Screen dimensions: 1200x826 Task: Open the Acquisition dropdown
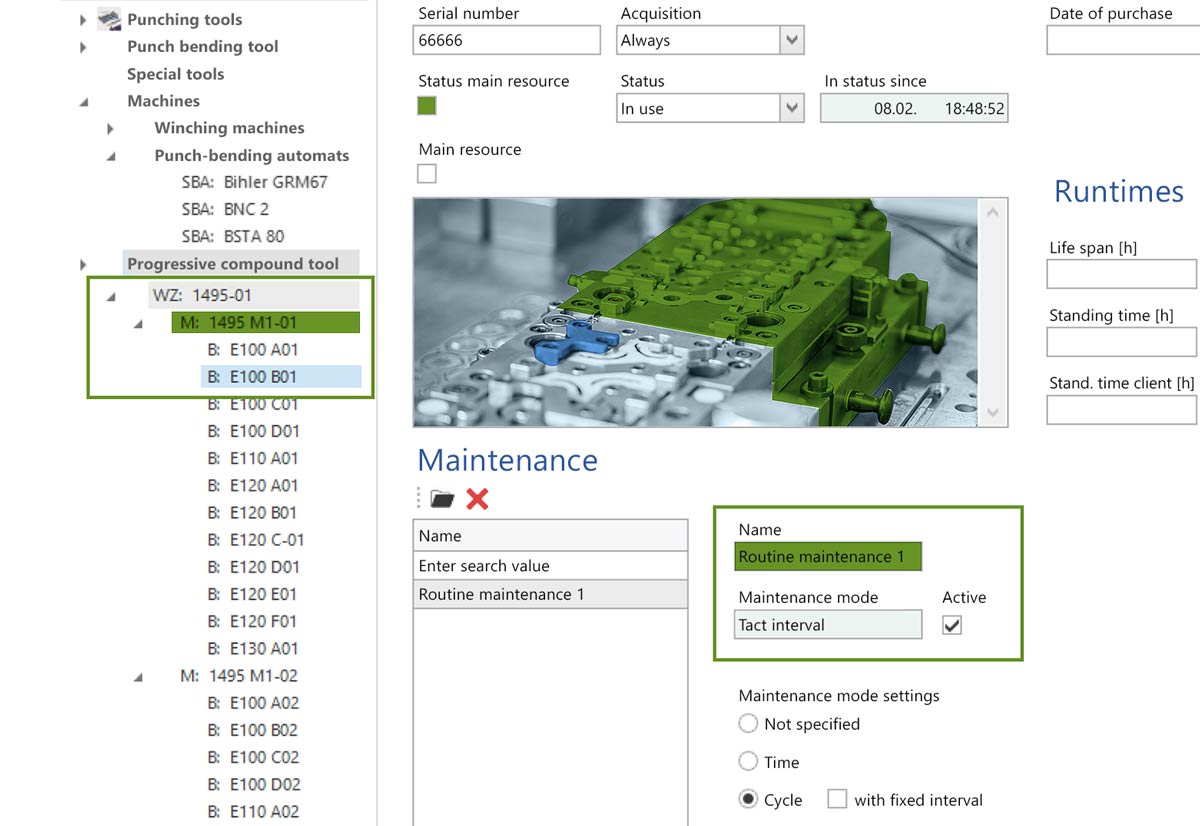(792, 41)
